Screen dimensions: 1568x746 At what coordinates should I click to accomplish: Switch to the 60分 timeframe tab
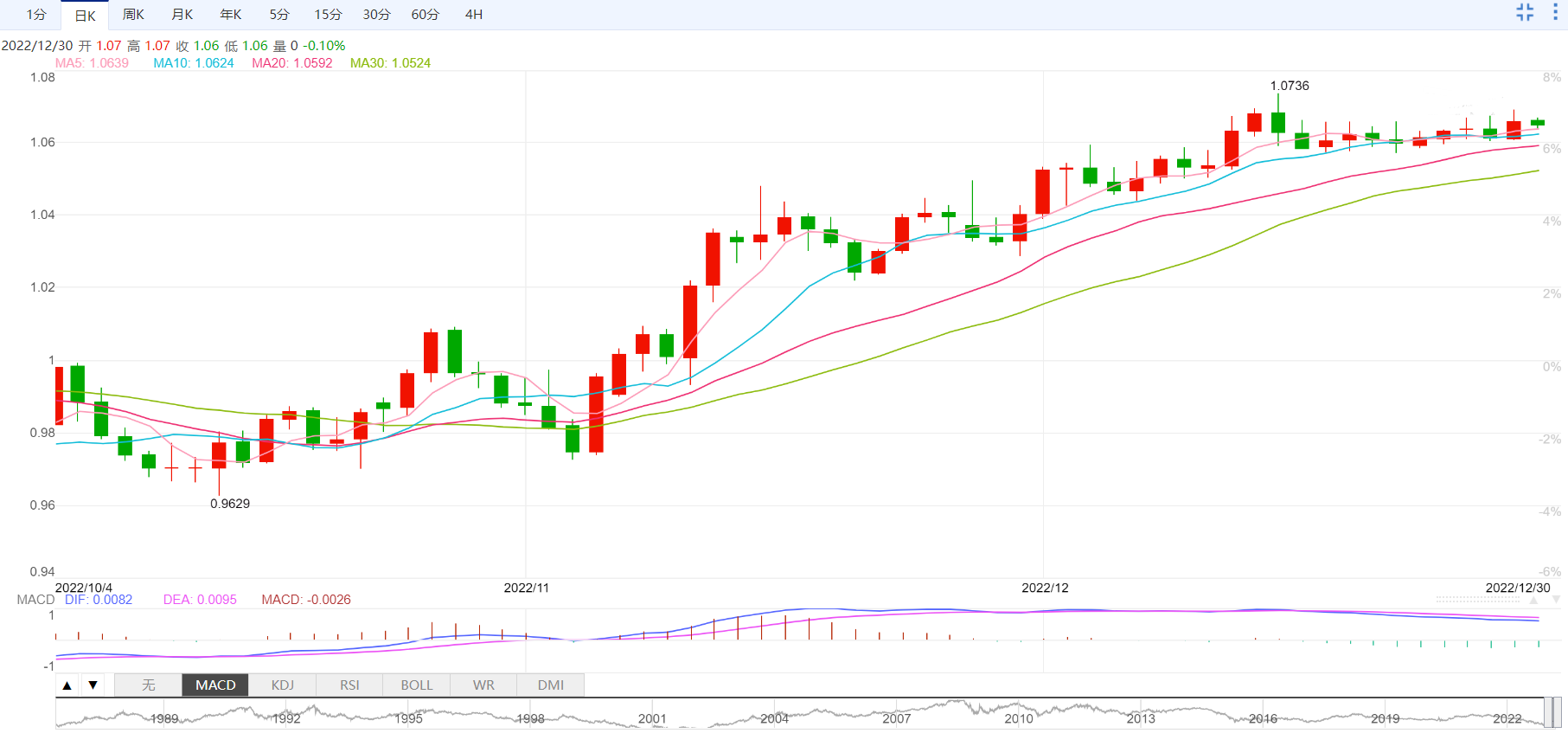[426, 15]
